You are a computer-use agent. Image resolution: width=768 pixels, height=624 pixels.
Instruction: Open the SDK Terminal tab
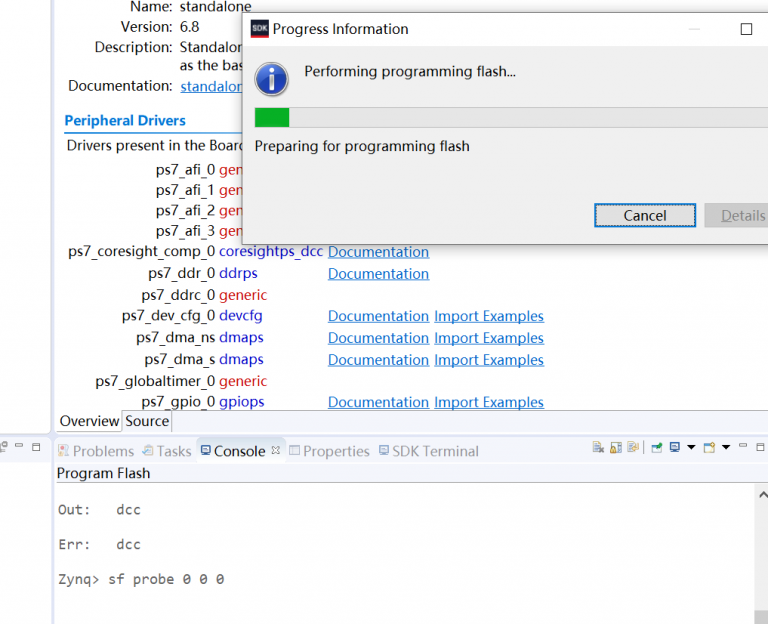(x=428, y=451)
